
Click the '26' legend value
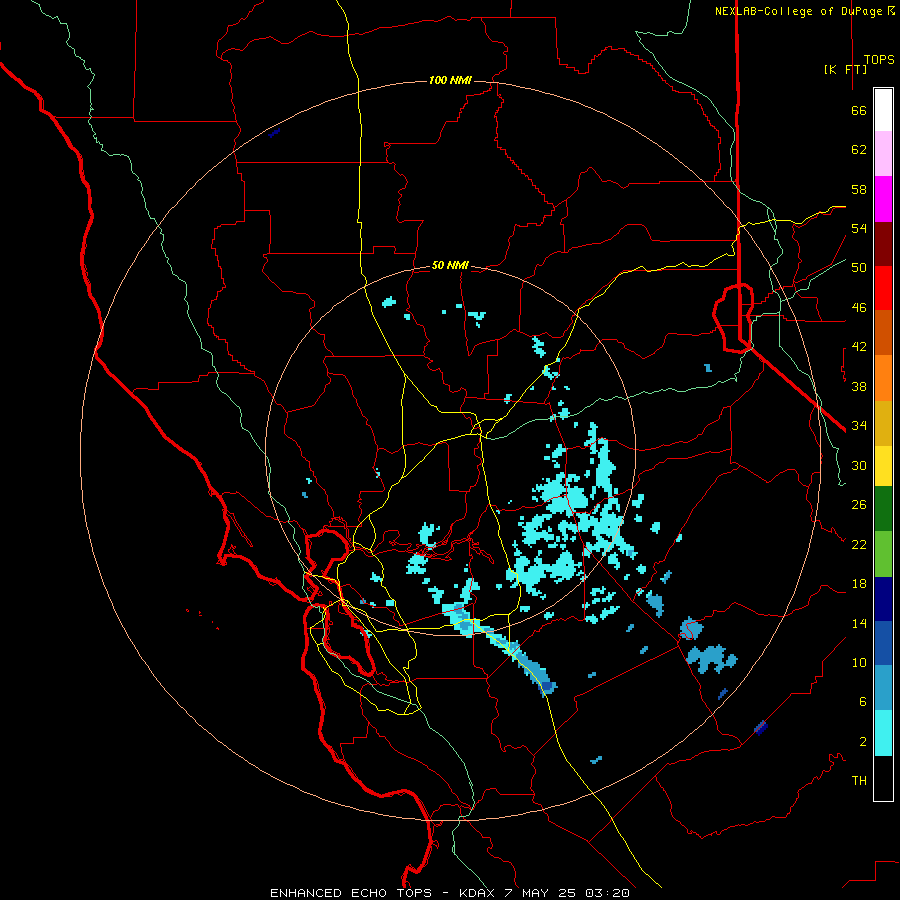(x=859, y=505)
